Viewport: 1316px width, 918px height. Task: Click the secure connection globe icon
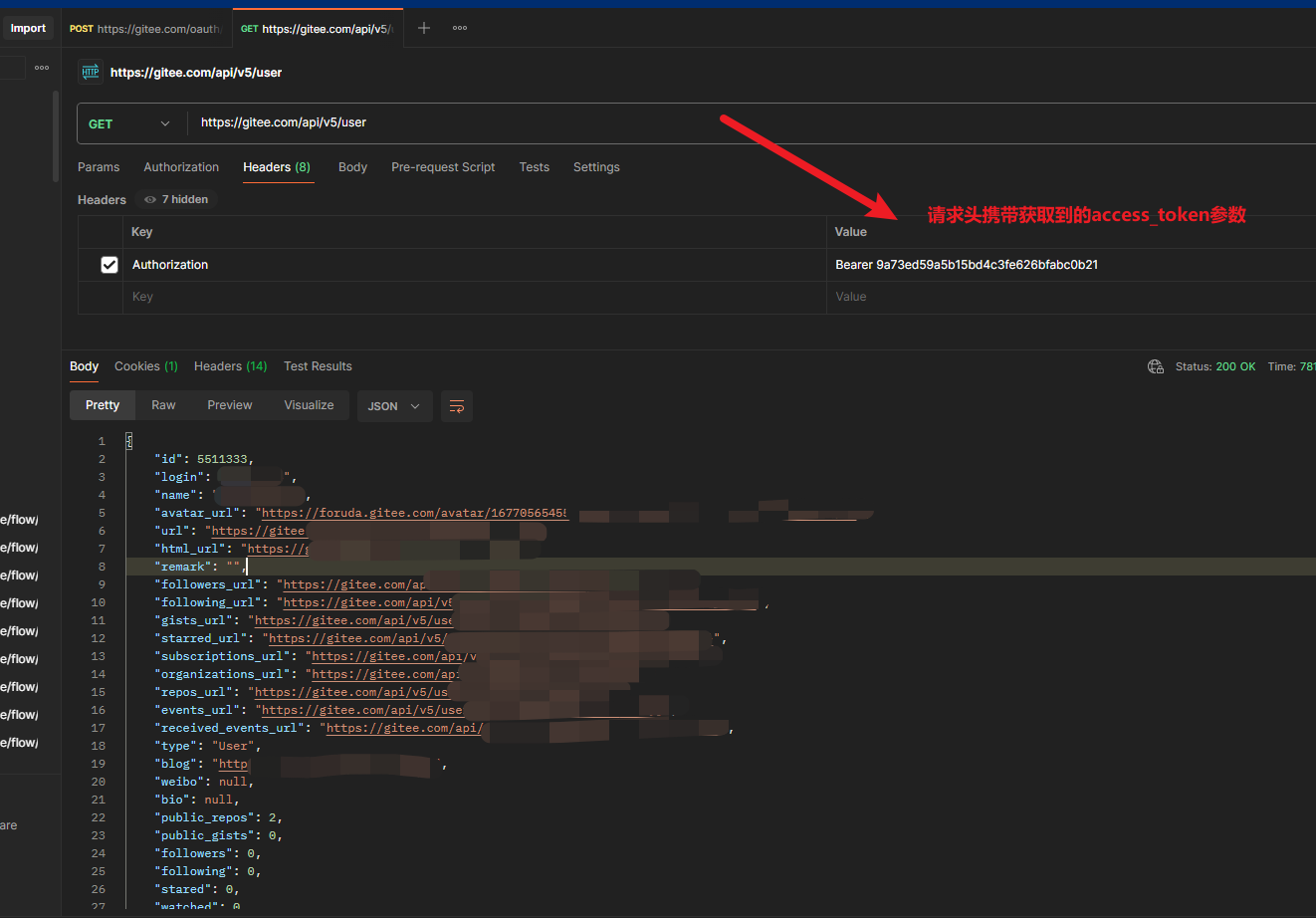[x=1155, y=366]
